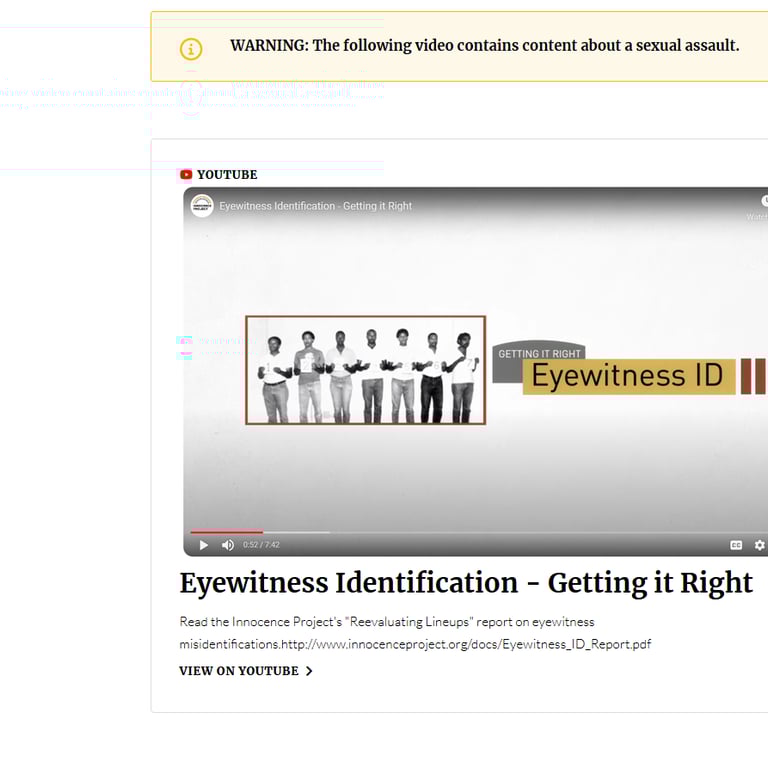Image resolution: width=768 pixels, height=768 pixels.
Task: Click the sexual assault warning message text
Action: 485,46
